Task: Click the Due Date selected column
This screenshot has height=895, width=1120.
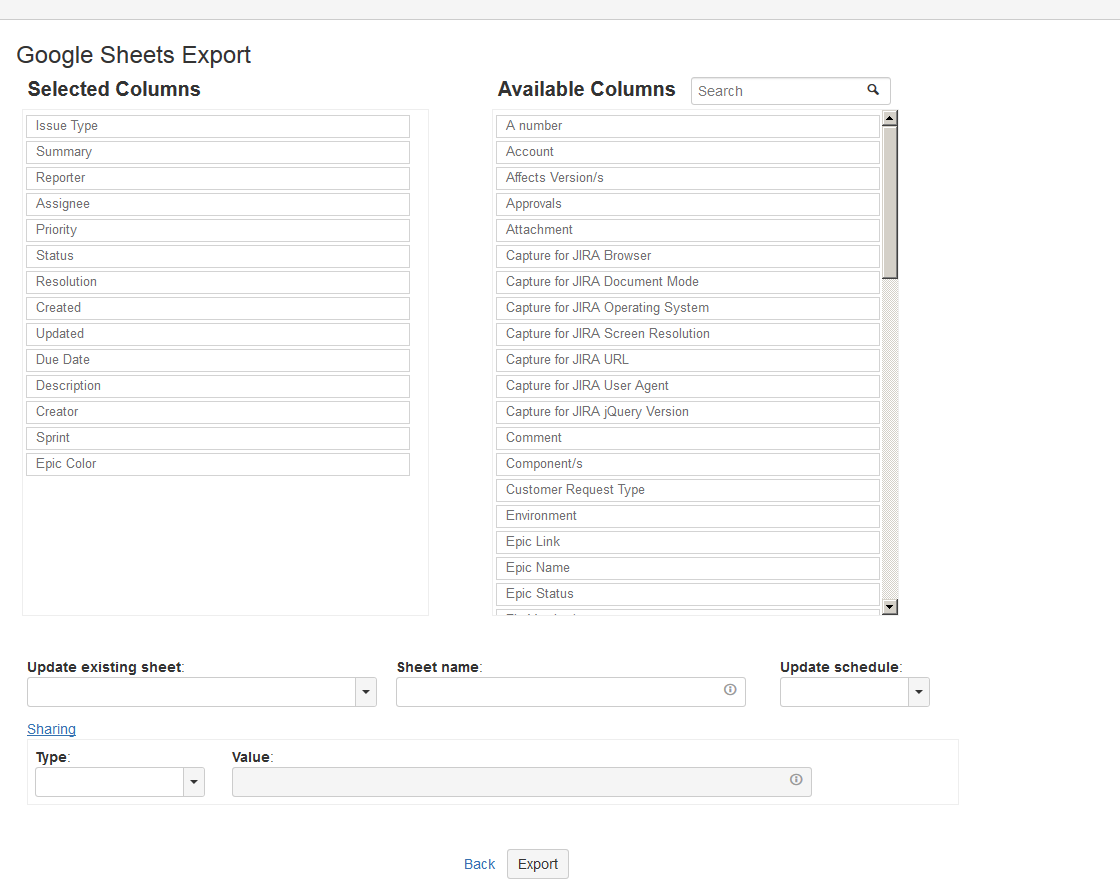Action: coord(218,360)
